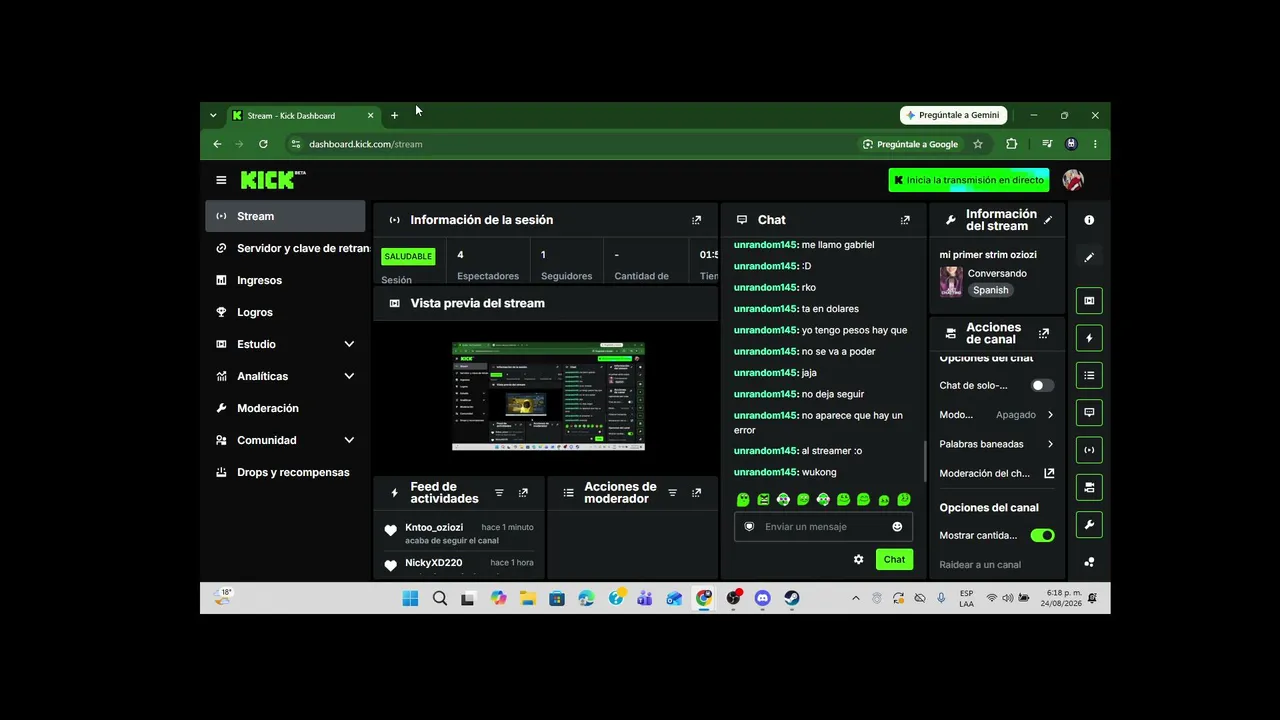Click the bottom dots icon in the right sidebar
The width and height of the screenshot is (1280, 720).
[x=1089, y=562]
